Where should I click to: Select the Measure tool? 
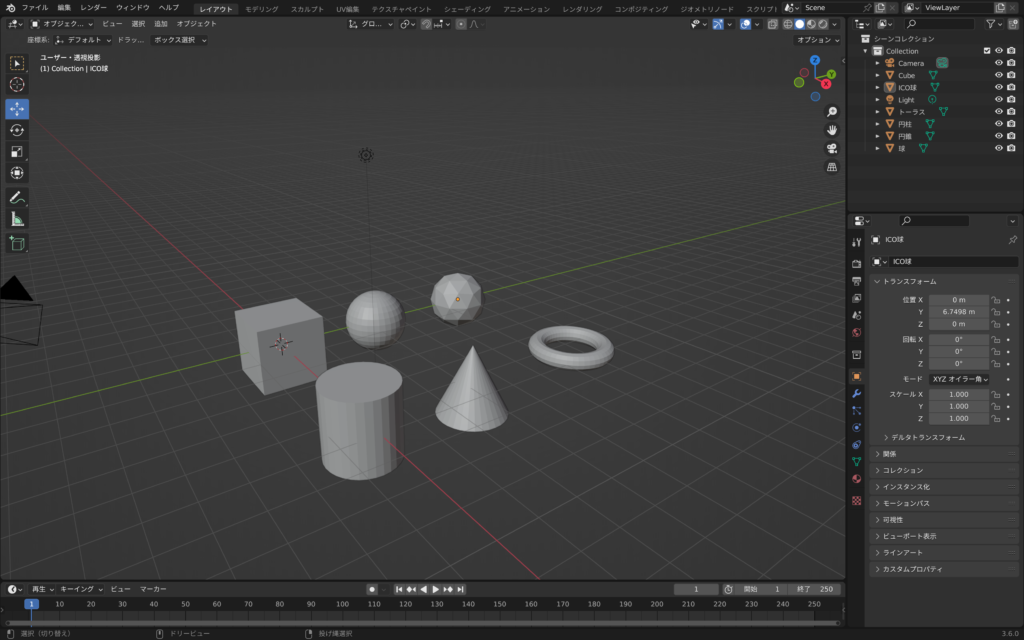pyautogui.click(x=17, y=219)
